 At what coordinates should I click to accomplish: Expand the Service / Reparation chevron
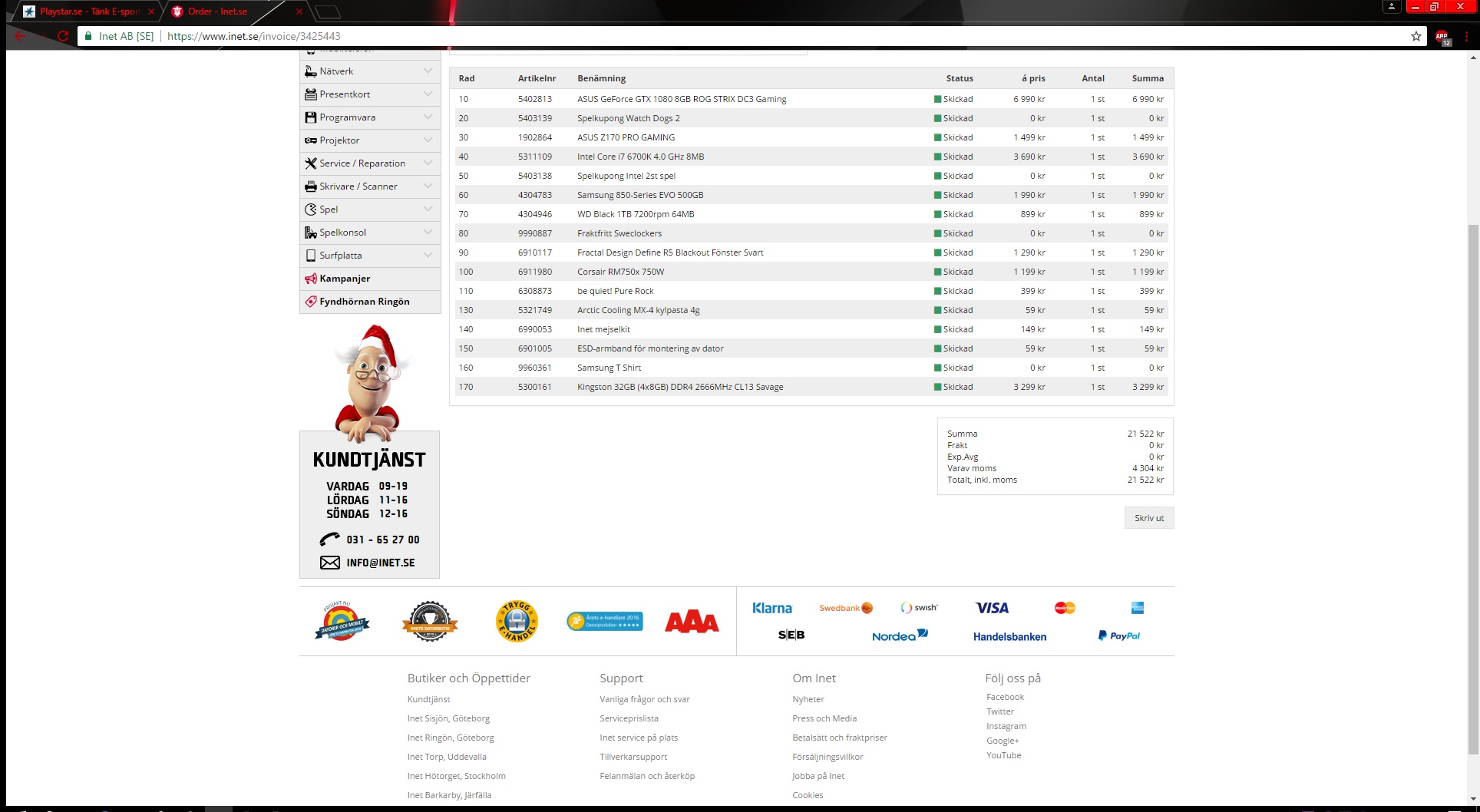coord(428,163)
